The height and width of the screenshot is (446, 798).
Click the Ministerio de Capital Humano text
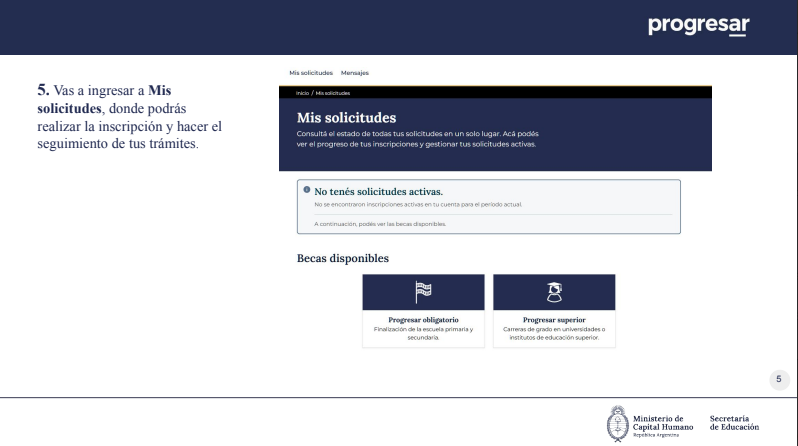point(664,417)
